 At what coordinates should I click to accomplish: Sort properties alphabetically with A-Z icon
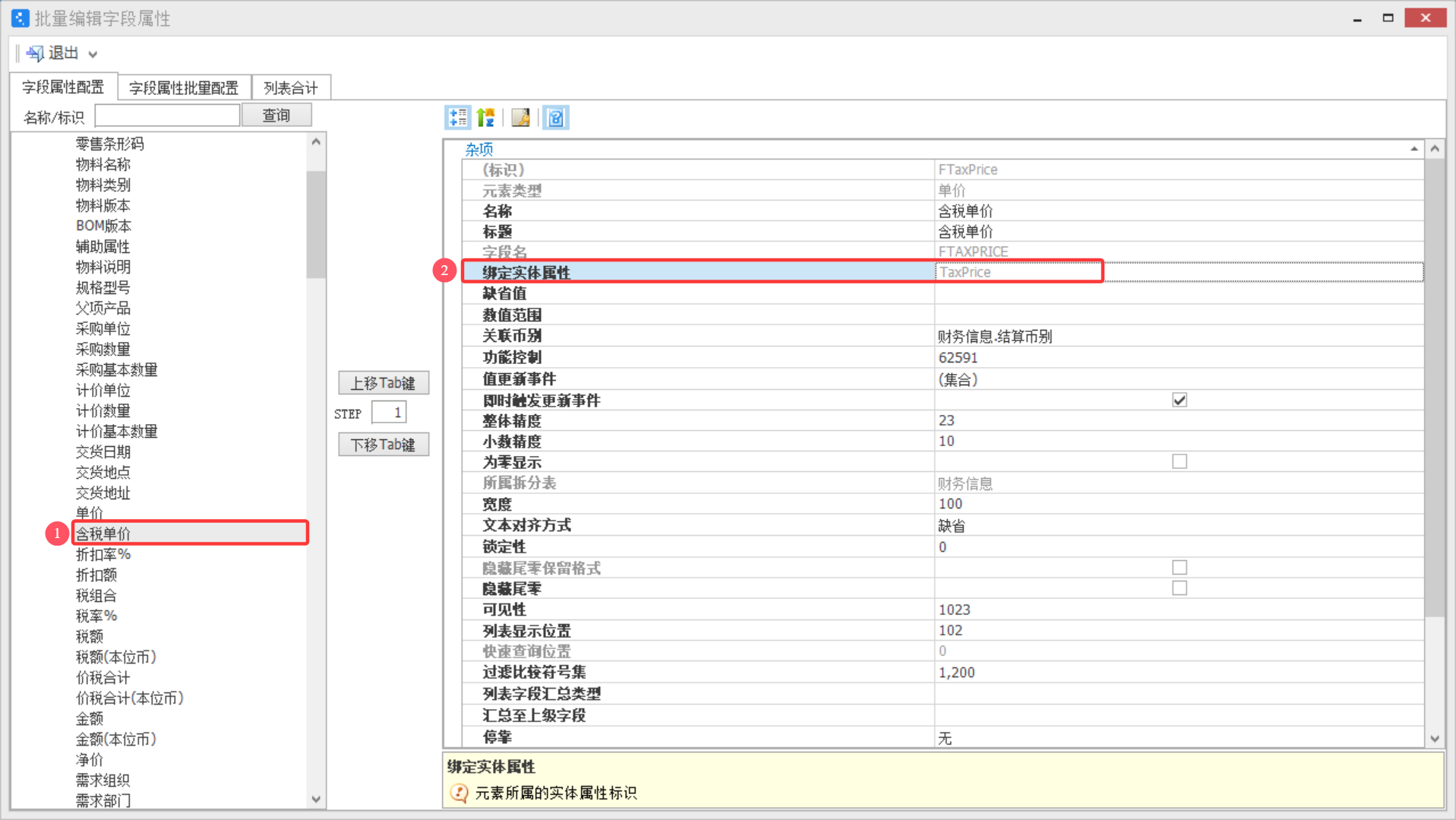pos(486,118)
